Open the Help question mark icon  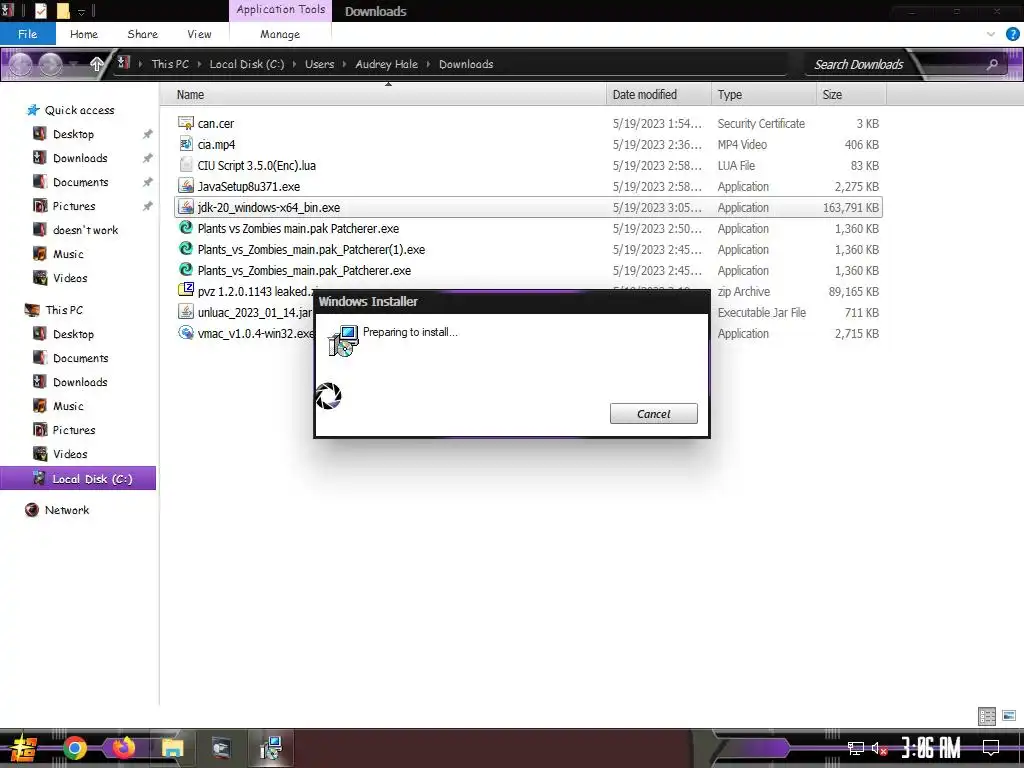tap(1012, 34)
